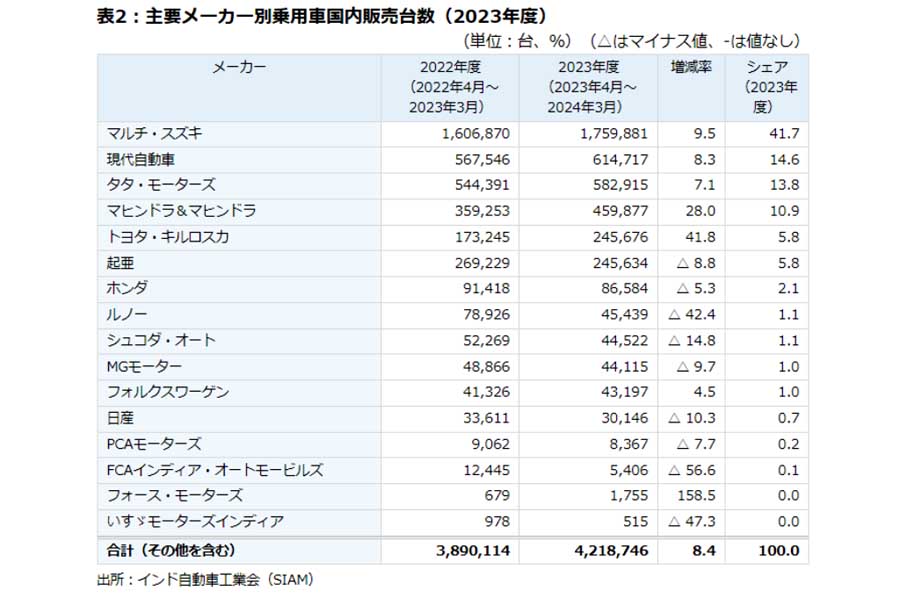The width and height of the screenshot is (900, 599).
Task: Select the value 45,439
Action: pos(624,314)
